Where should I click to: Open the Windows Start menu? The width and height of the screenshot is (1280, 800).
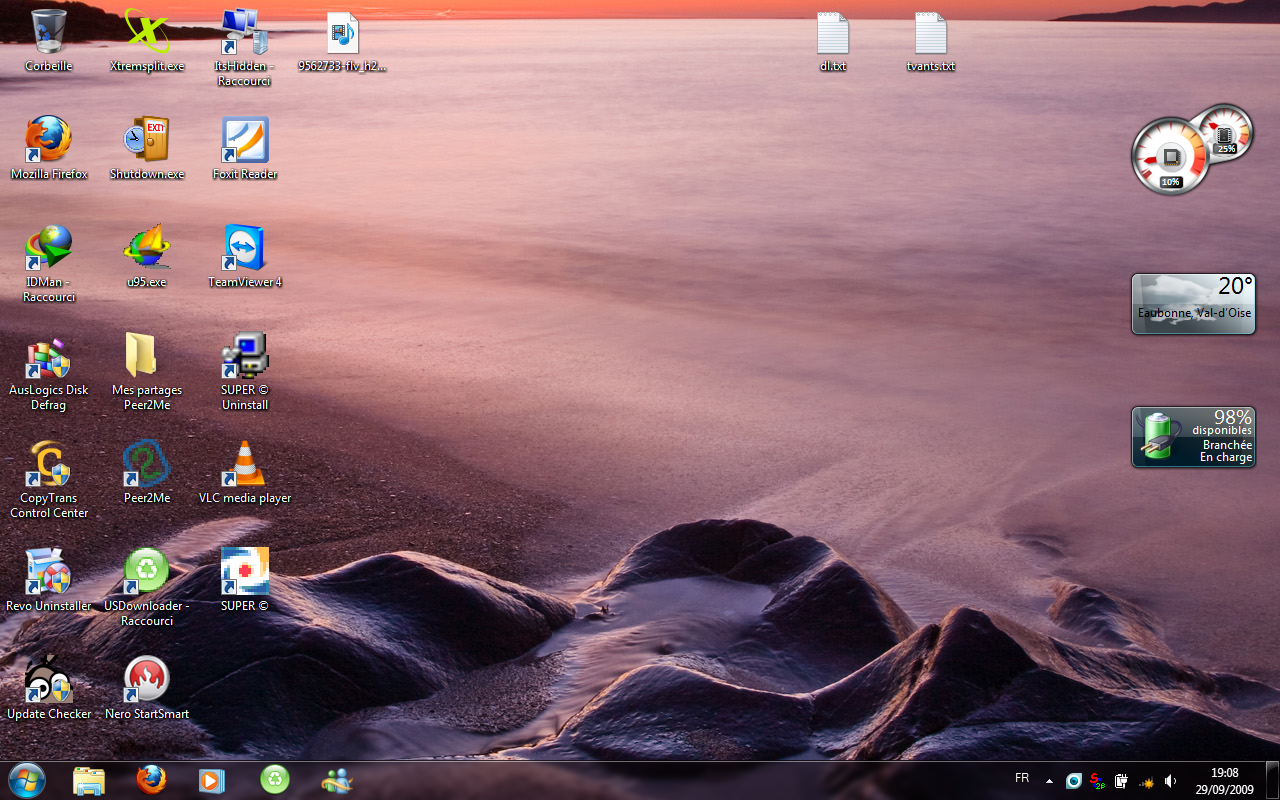point(26,779)
